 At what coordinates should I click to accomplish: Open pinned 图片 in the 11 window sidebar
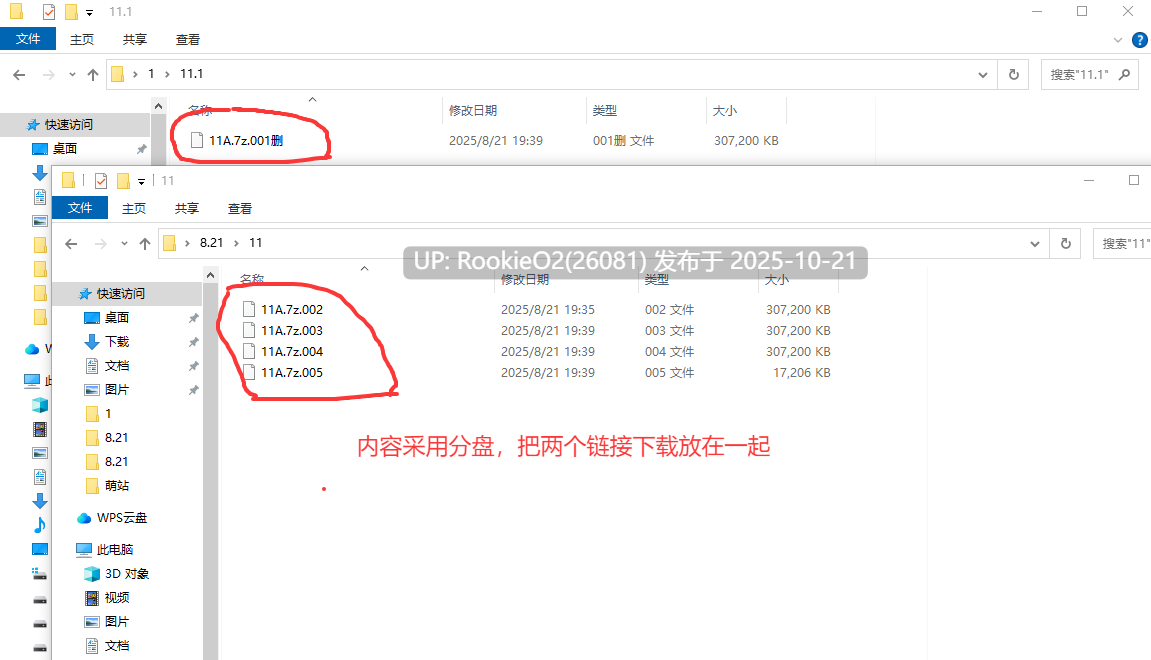[117, 389]
